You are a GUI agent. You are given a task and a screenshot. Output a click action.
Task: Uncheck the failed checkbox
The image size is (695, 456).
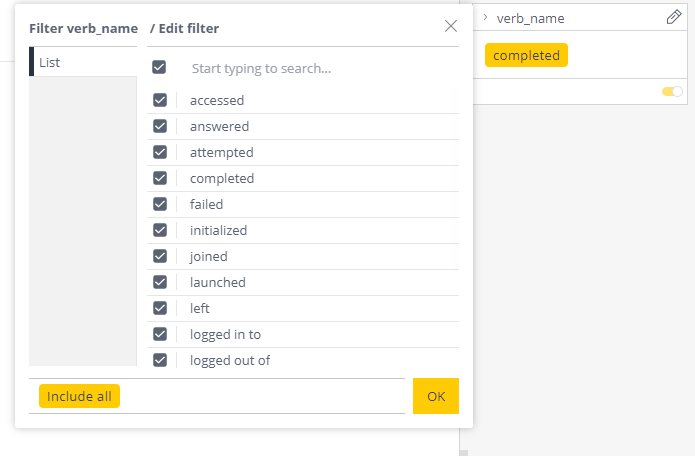pos(160,204)
